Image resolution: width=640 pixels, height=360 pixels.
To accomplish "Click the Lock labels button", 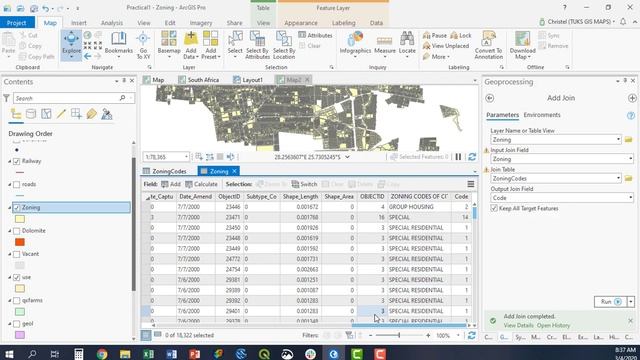I will 461,36.
